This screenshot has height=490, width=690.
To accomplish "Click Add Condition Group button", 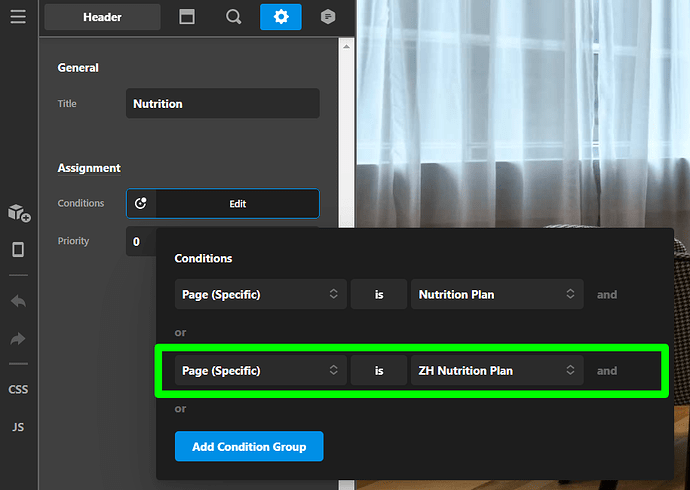I will tap(249, 446).
